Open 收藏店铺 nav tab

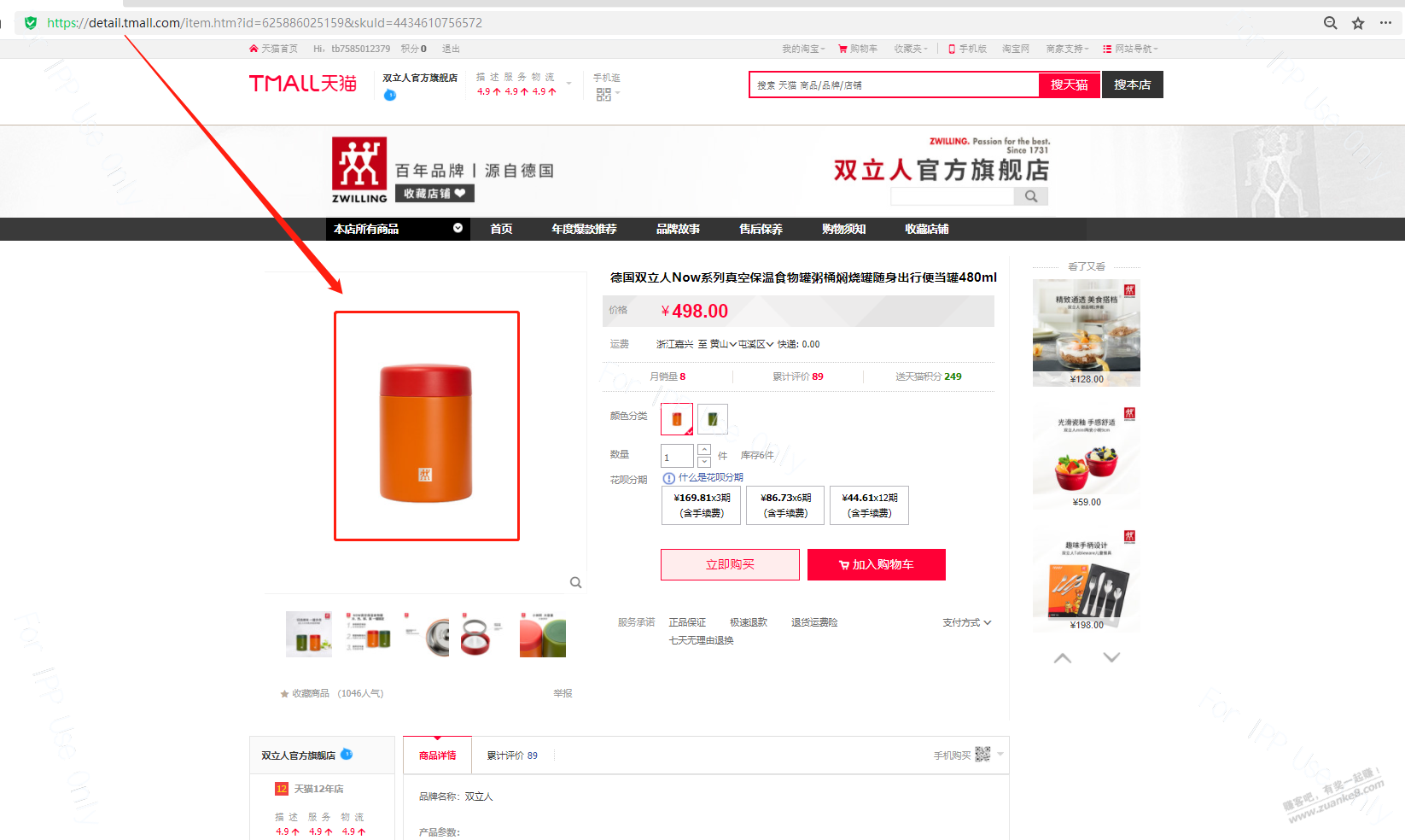(926, 229)
